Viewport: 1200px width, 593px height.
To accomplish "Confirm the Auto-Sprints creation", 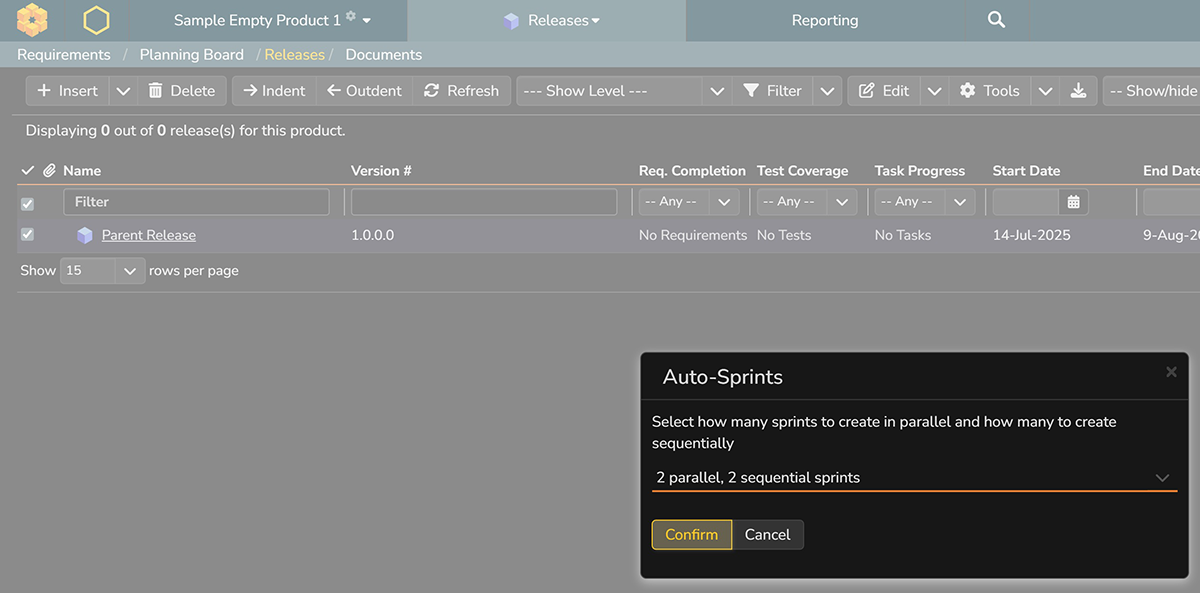I will tap(691, 534).
